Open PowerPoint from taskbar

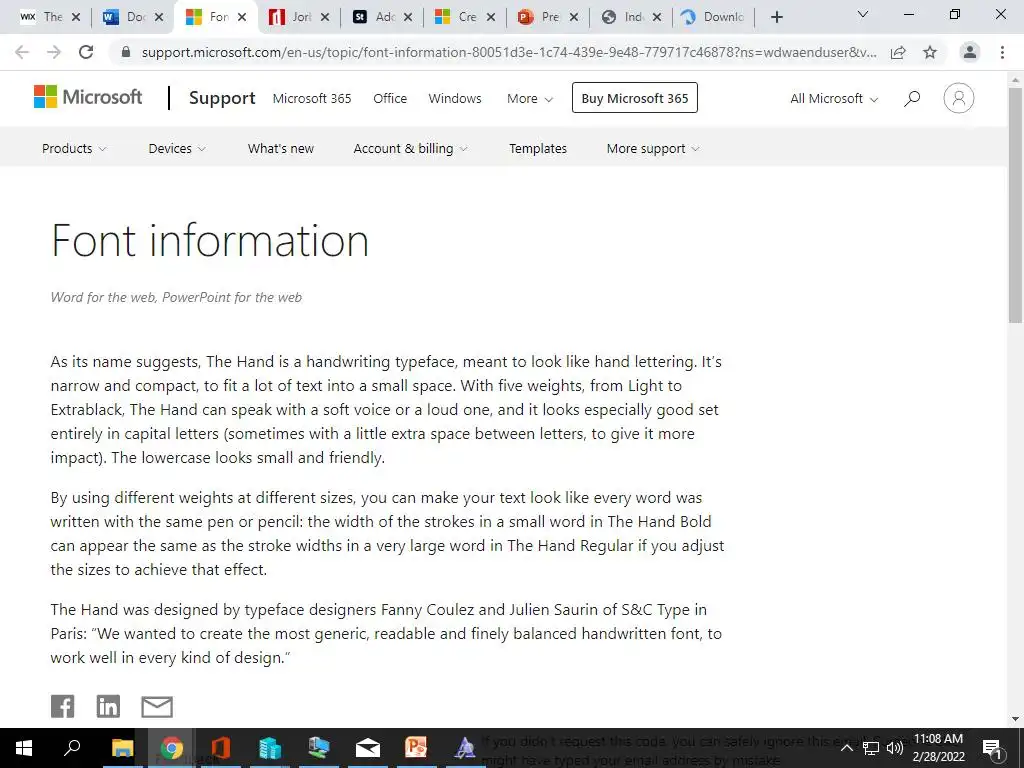[x=416, y=748]
